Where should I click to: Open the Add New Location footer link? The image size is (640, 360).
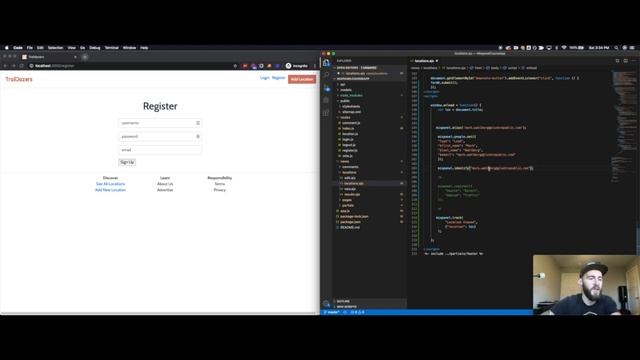click(110, 190)
